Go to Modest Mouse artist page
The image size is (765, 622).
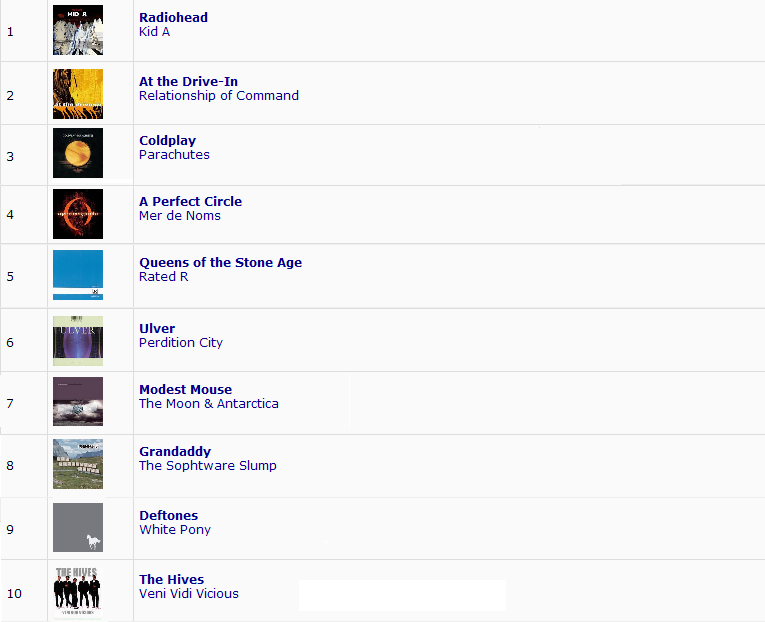pyautogui.click(x=185, y=389)
